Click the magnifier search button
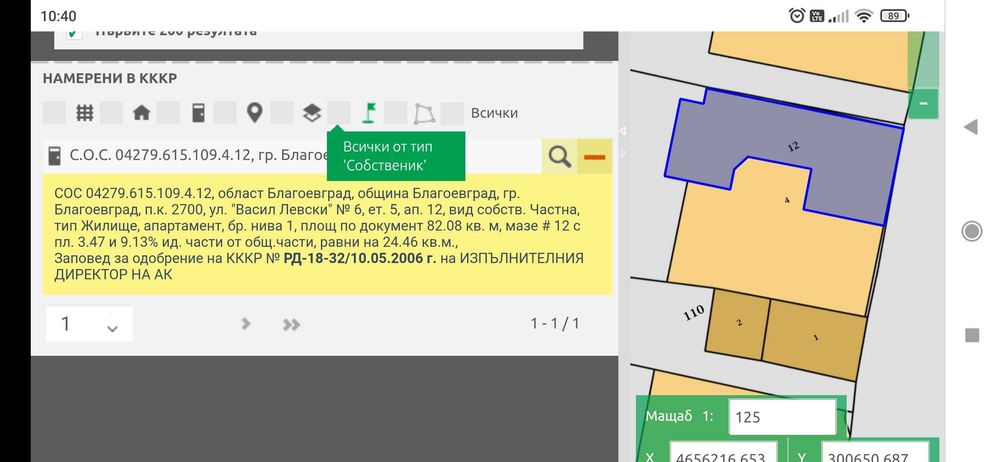The width and height of the screenshot is (1000, 462). coord(560,156)
